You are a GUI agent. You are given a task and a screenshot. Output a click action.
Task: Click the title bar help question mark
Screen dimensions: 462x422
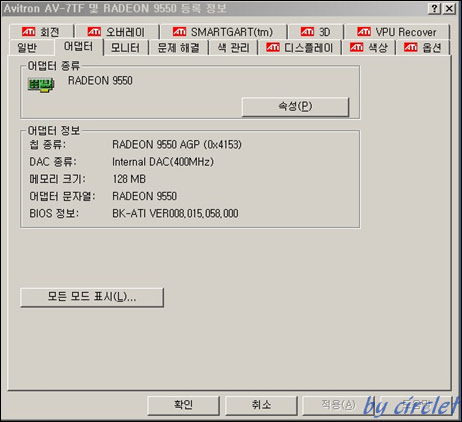[x=434, y=9]
